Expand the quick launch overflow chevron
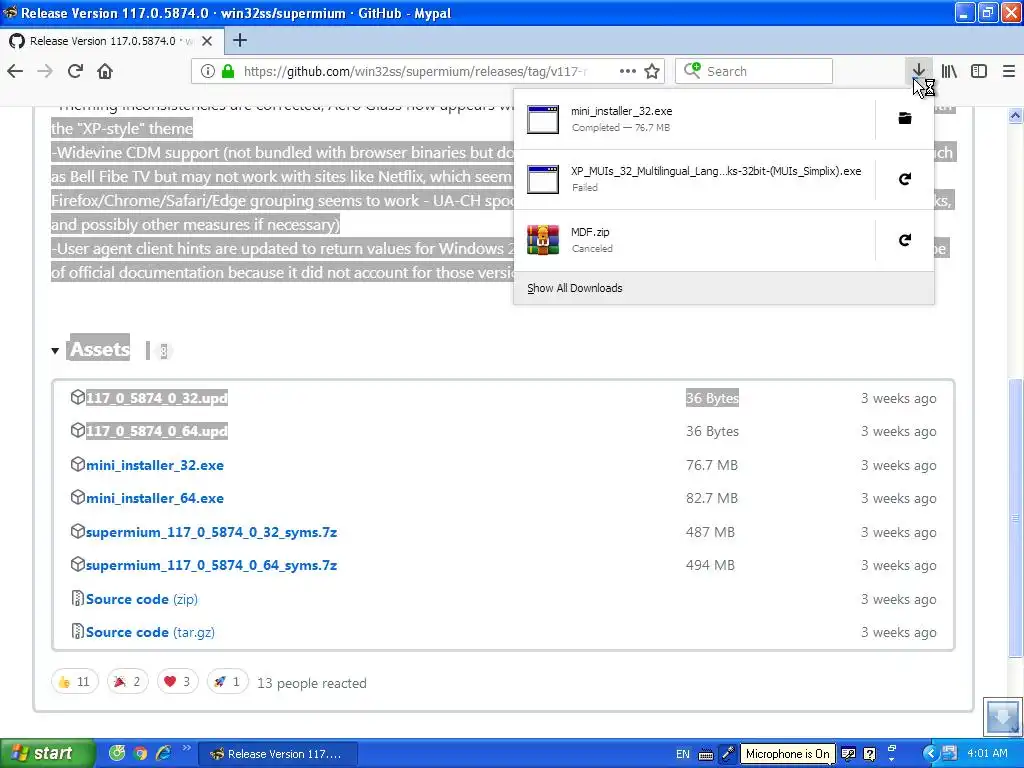1024x768 pixels. [186, 748]
